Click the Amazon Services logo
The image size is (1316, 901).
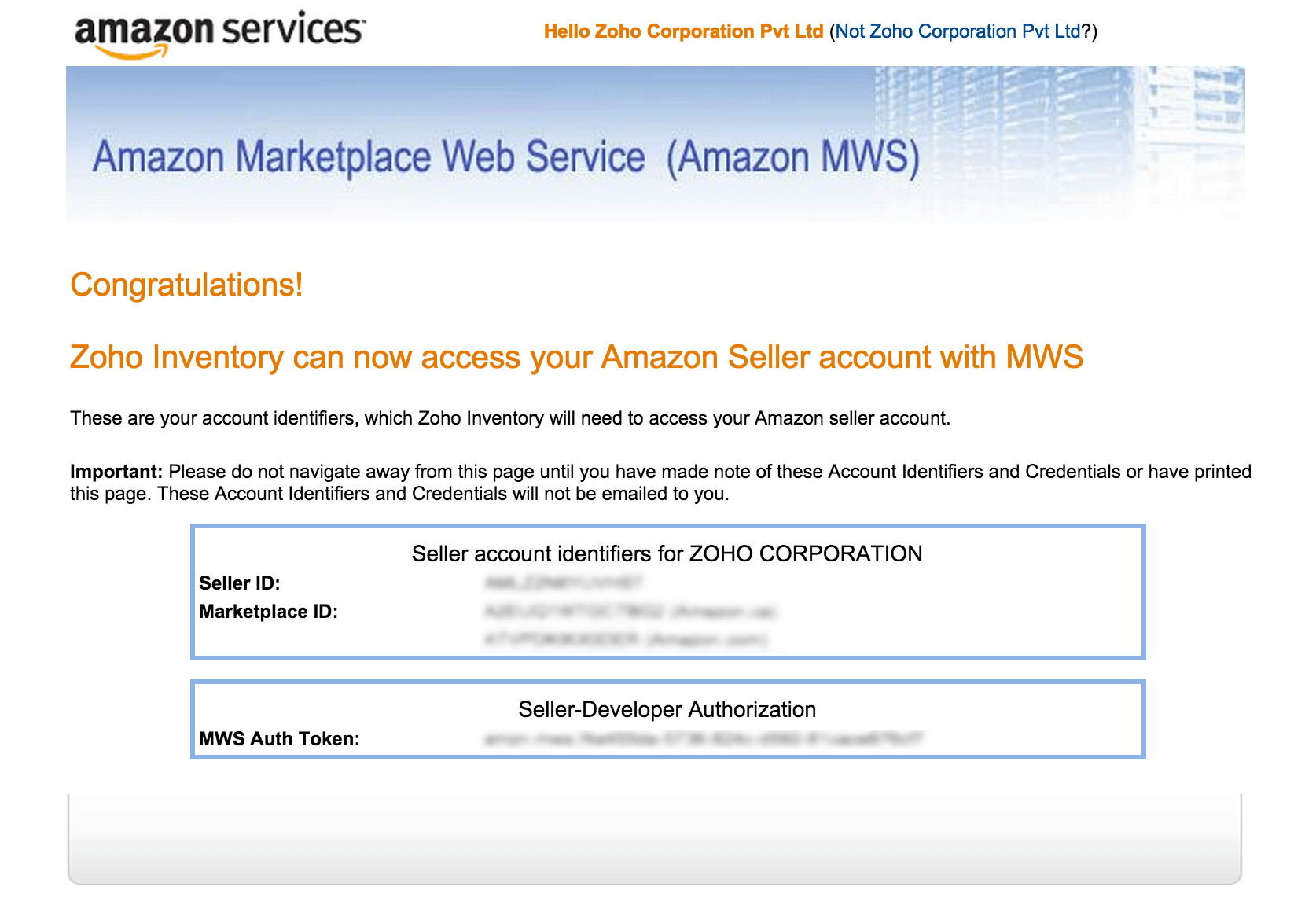219,35
